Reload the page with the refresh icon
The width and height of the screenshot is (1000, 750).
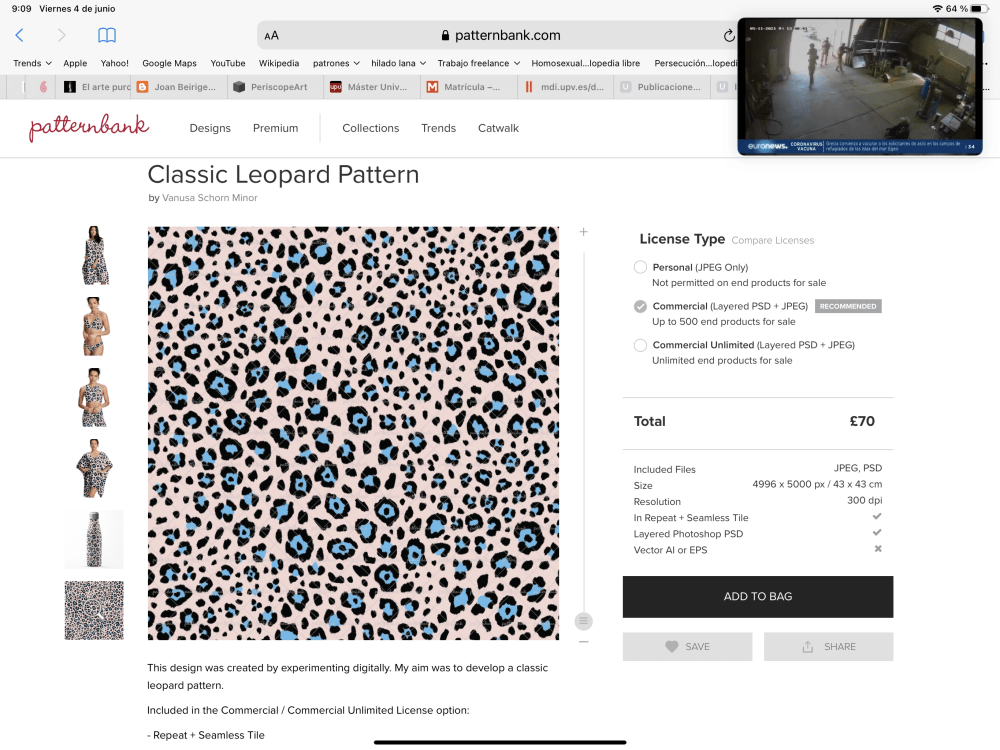coord(729,33)
